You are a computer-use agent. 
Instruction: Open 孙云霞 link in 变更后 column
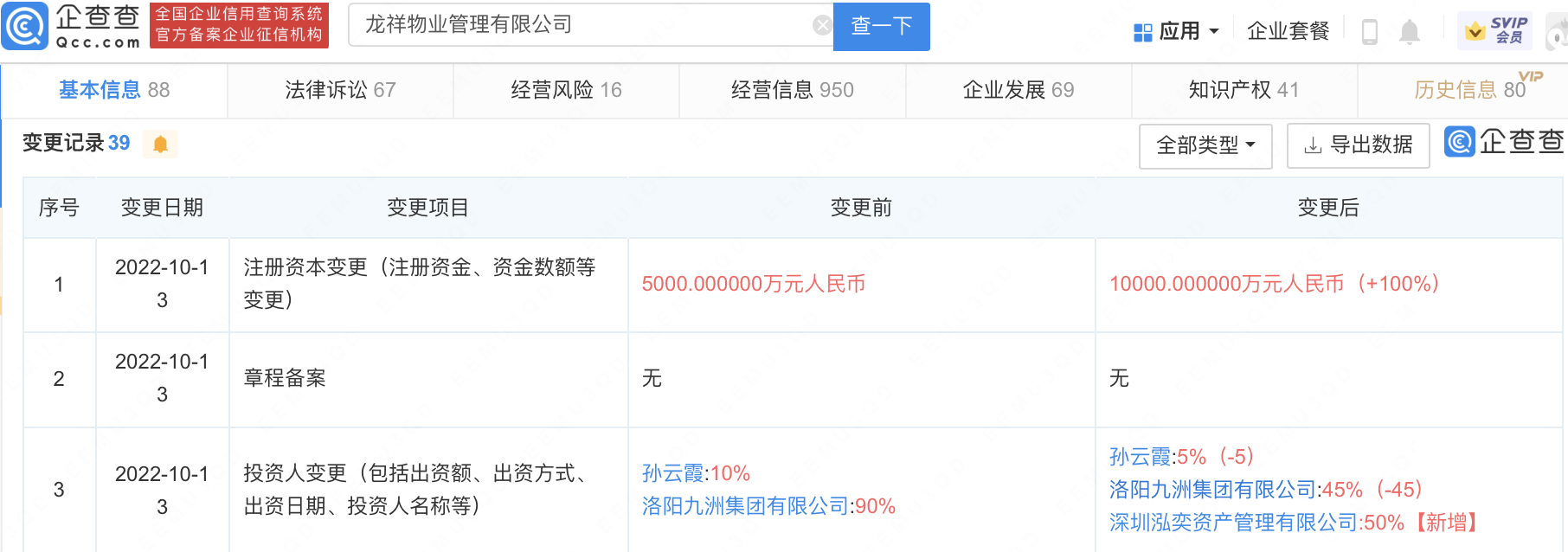[1140, 457]
